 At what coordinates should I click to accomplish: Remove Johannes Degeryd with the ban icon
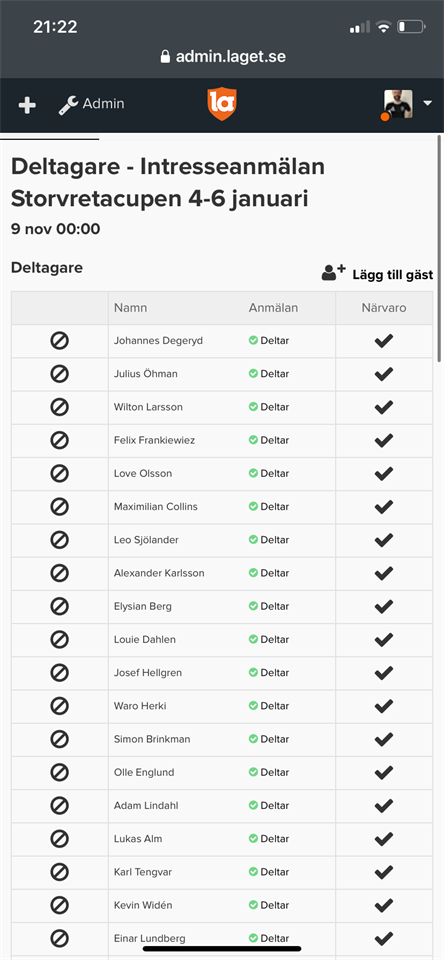point(59,341)
